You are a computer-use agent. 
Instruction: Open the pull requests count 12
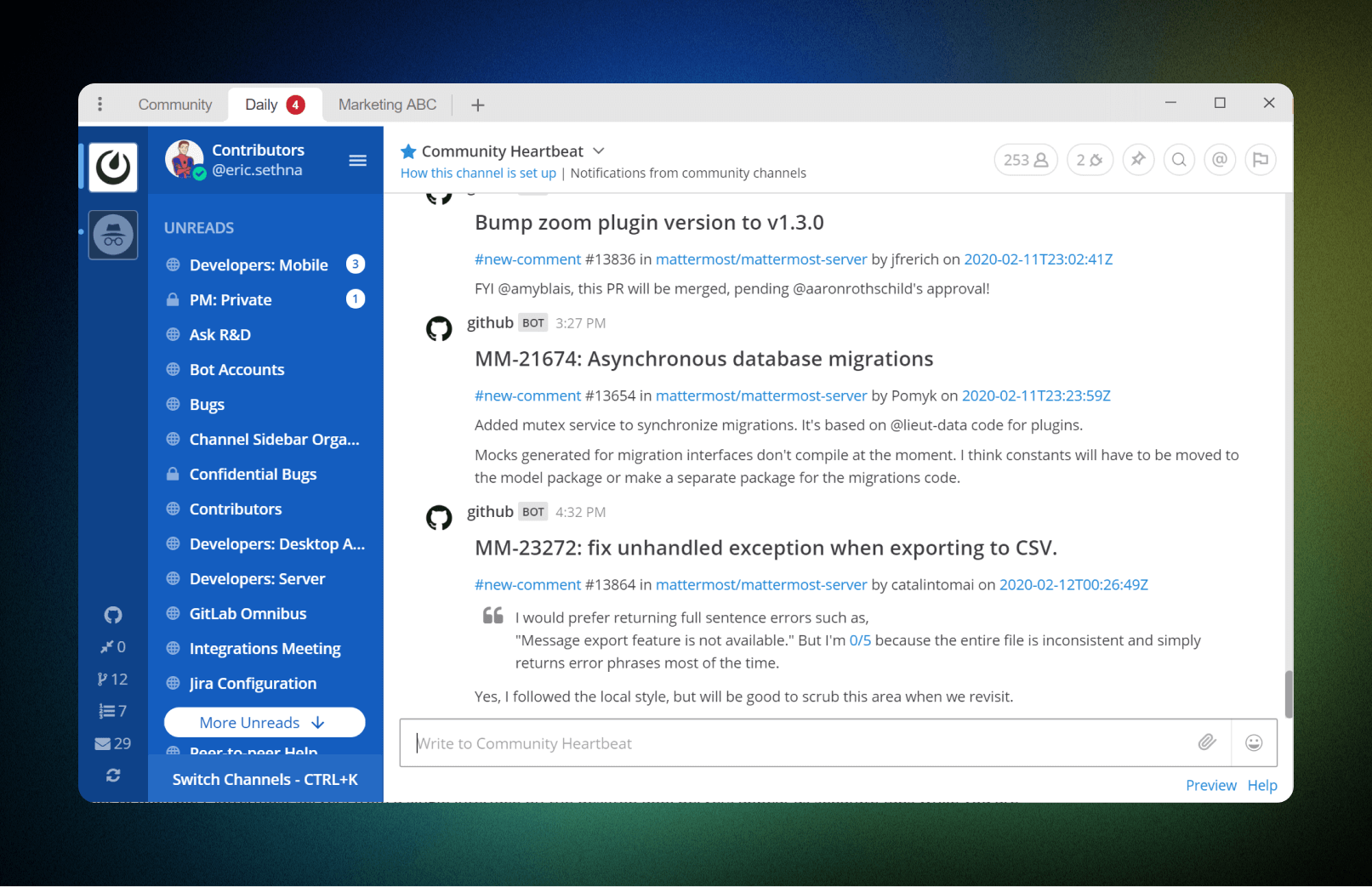[112, 679]
